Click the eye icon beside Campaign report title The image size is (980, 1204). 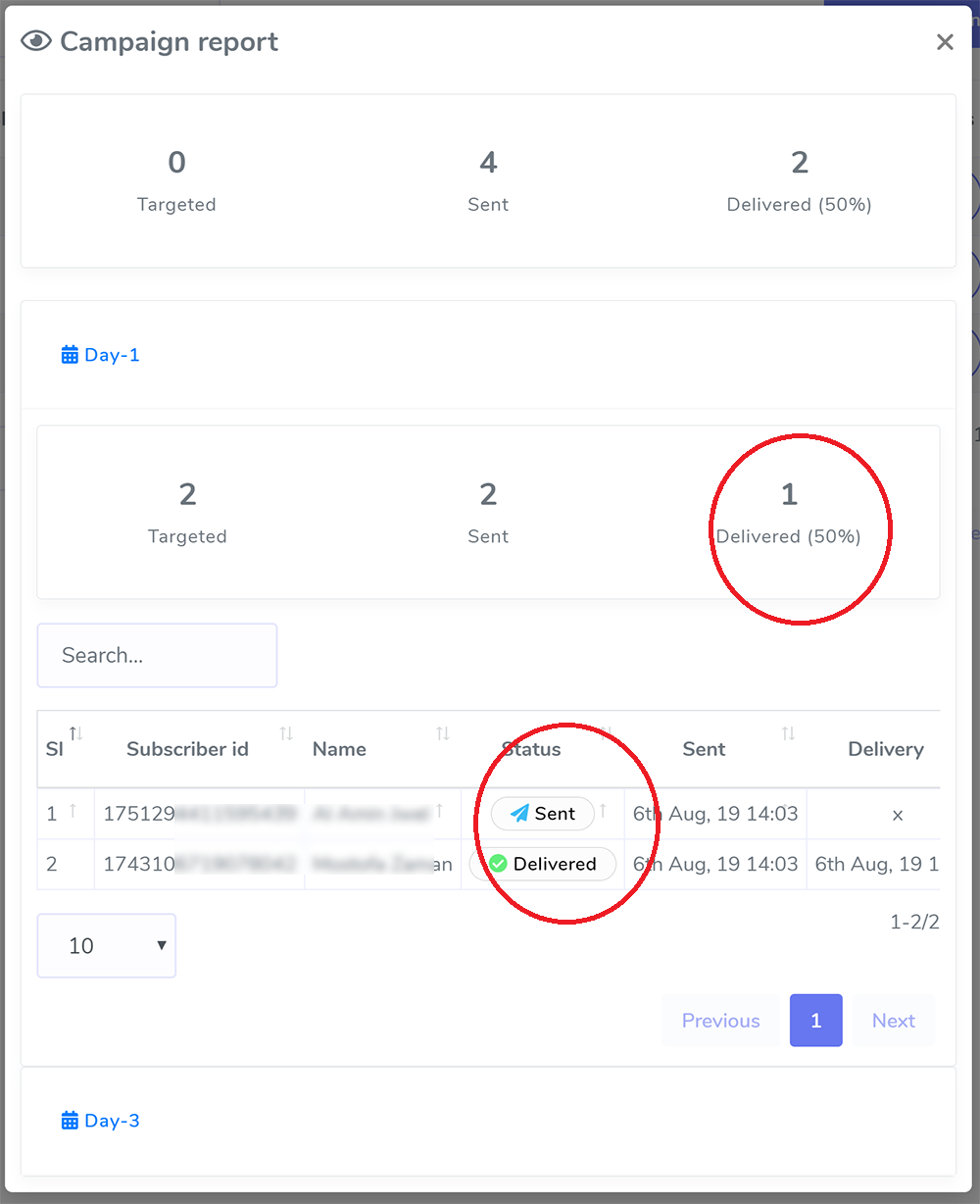point(35,41)
